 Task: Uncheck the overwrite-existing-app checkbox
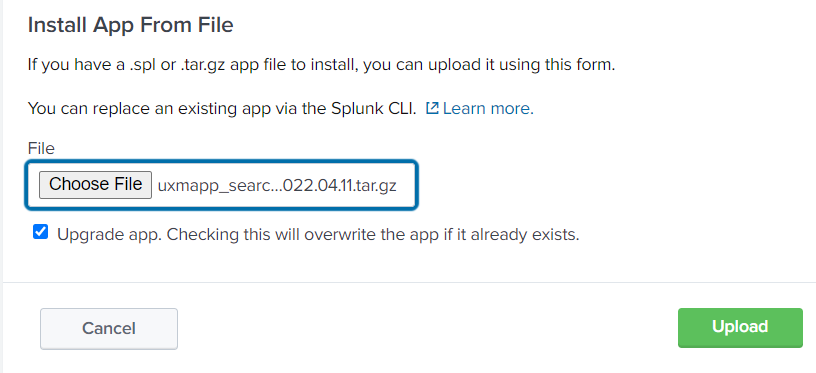tap(41, 232)
